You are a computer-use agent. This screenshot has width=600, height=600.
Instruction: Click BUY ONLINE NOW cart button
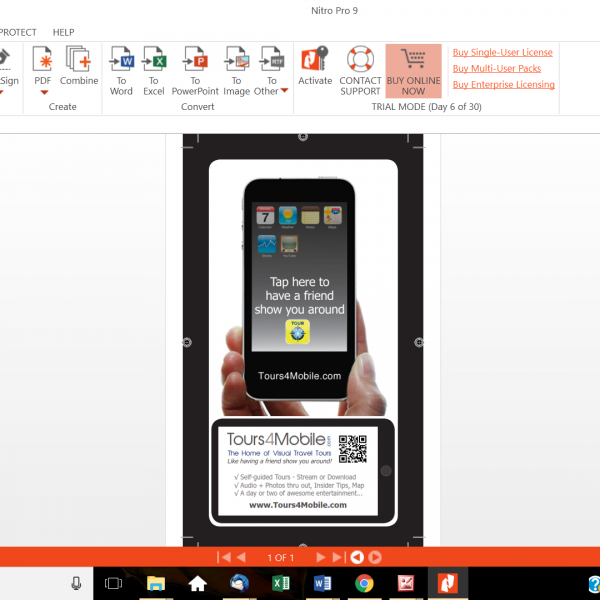[x=413, y=71]
